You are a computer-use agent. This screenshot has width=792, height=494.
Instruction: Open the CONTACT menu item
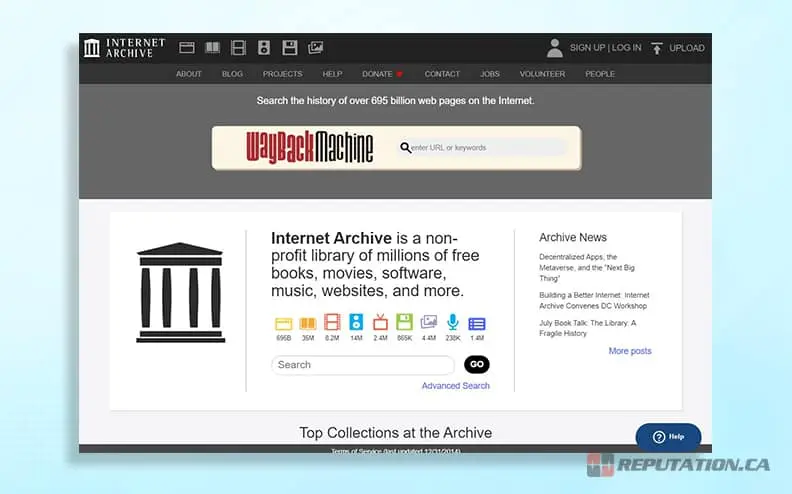(442, 74)
